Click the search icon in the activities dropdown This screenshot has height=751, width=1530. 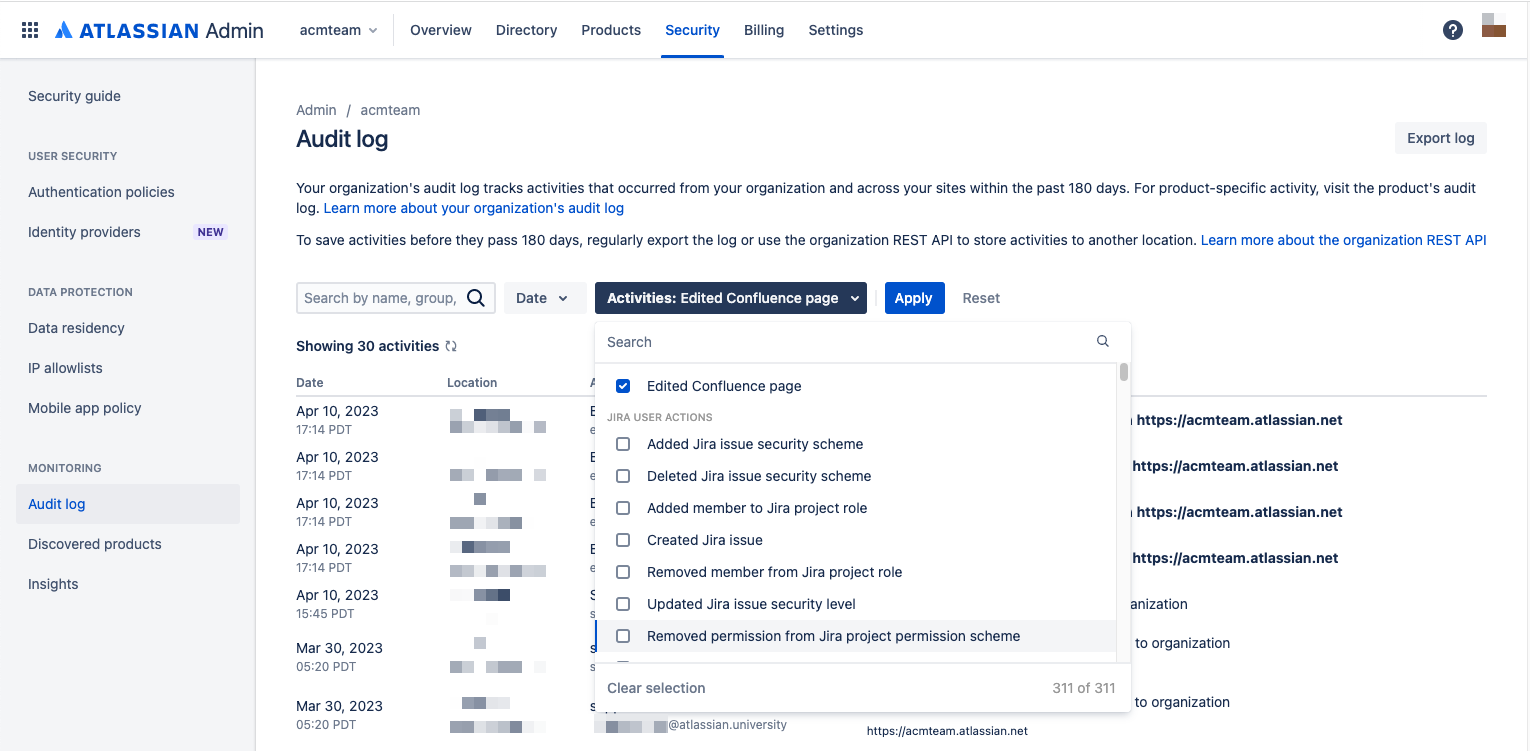point(1102,341)
